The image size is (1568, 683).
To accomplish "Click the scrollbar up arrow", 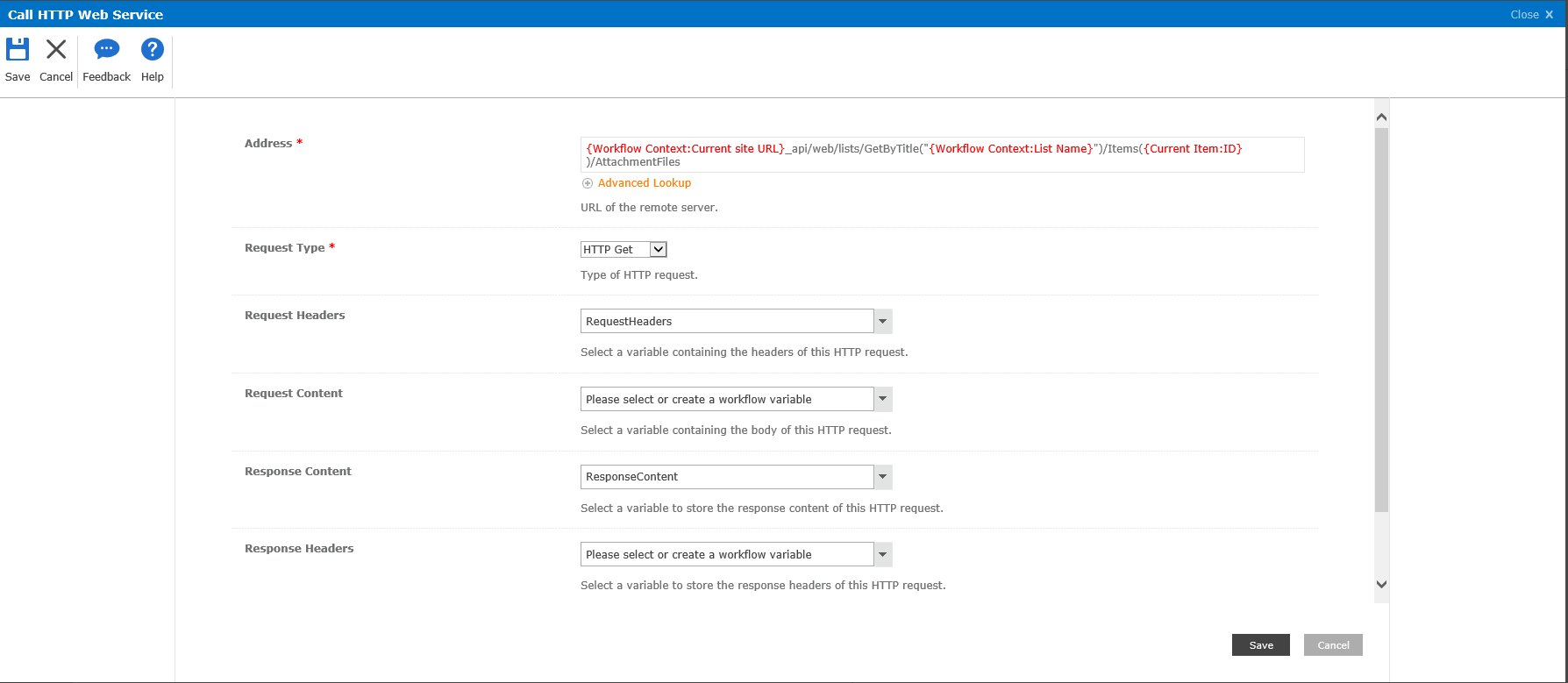I will tap(1381, 117).
